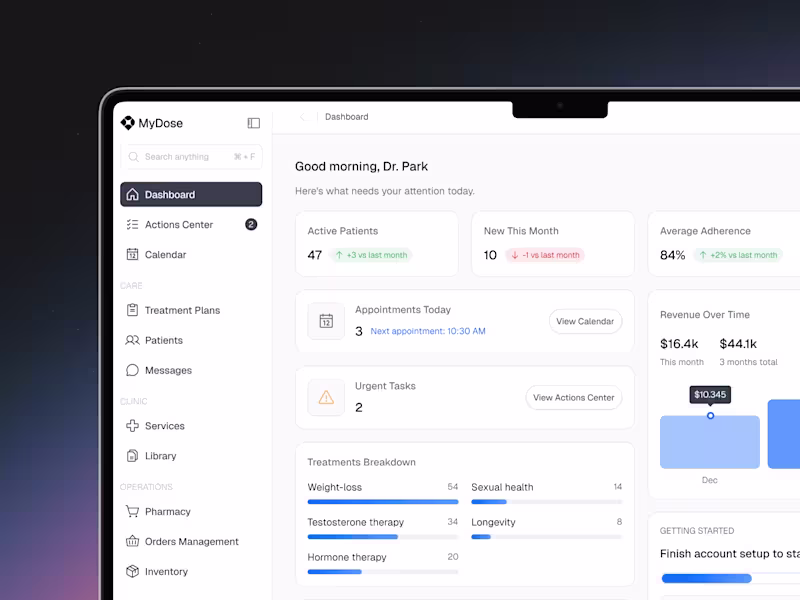The height and width of the screenshot is (600, 800).
Task: Click the +3 vs last month badge
Action: (x=371, y=255)
